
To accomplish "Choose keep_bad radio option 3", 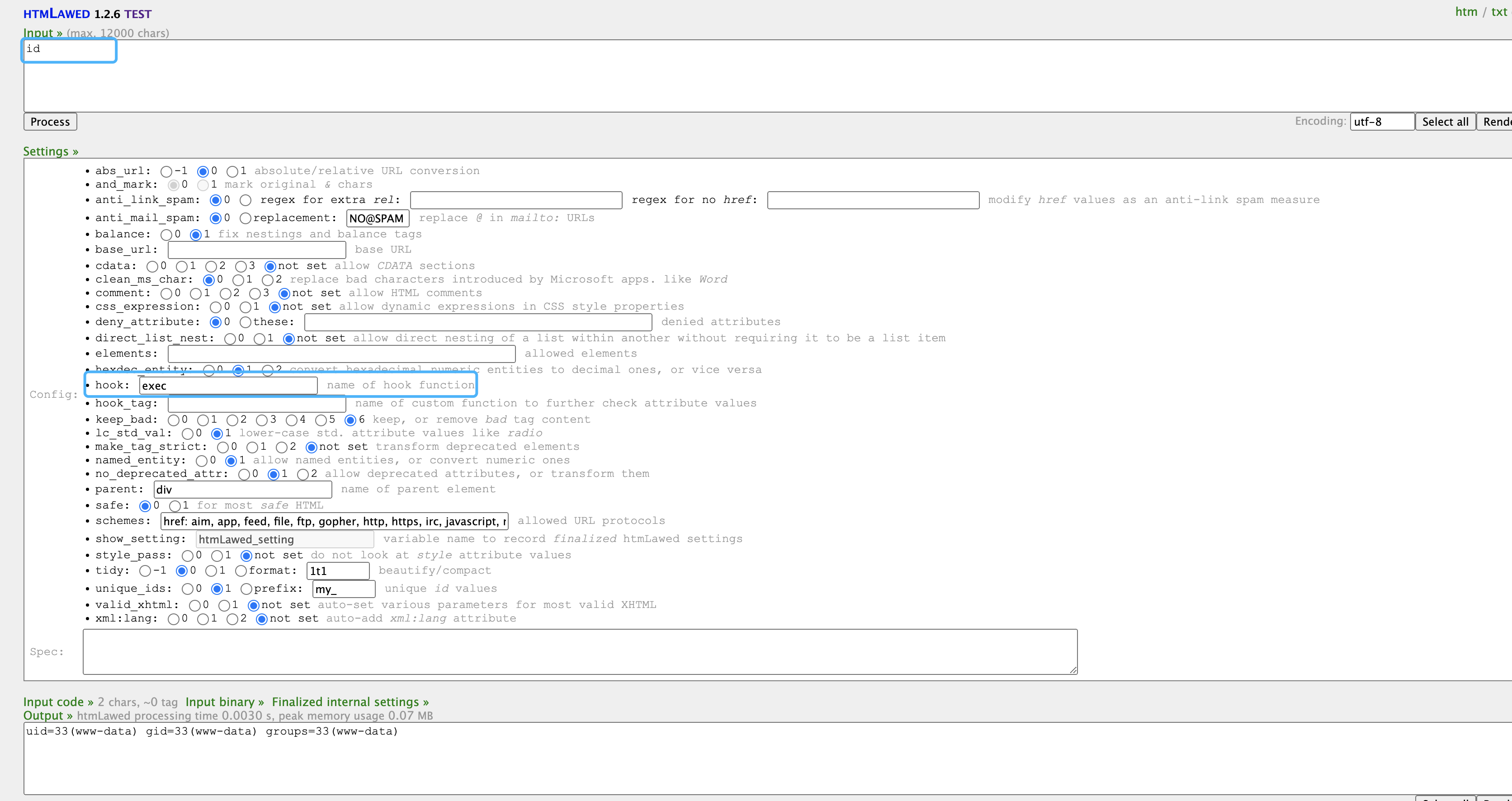I will 262,420.
